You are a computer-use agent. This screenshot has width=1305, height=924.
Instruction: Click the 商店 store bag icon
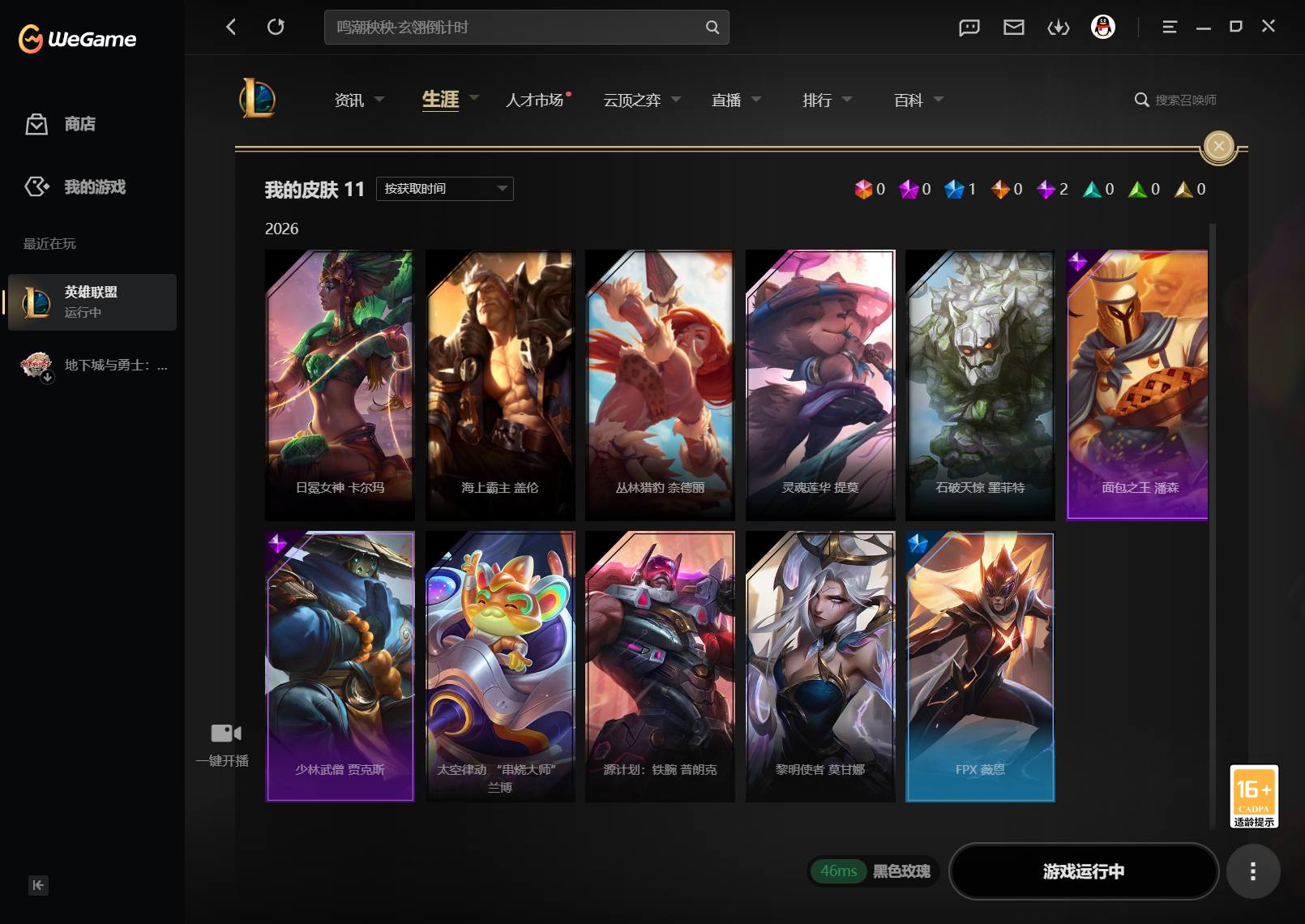[x=36, y=123]
